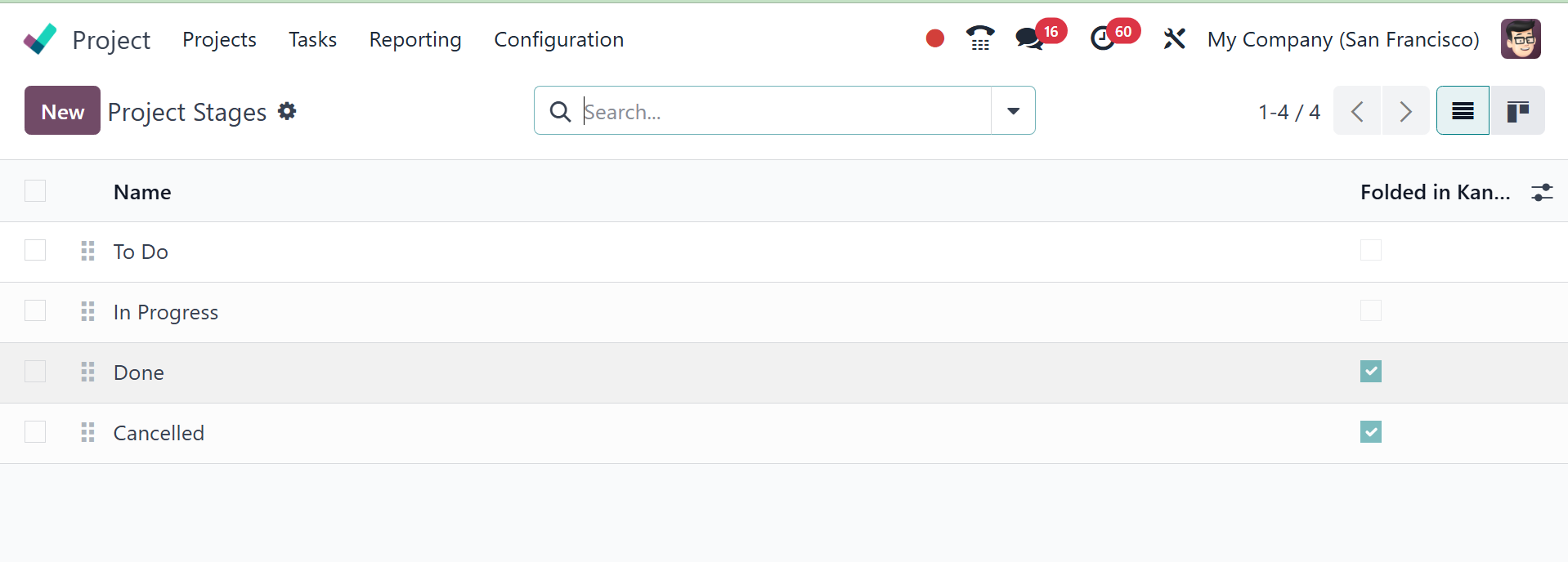Image resolution: width=1568 pixels, height=562 pixels.
Task: Switch to Kanban view
Action: coord(1517,111)
